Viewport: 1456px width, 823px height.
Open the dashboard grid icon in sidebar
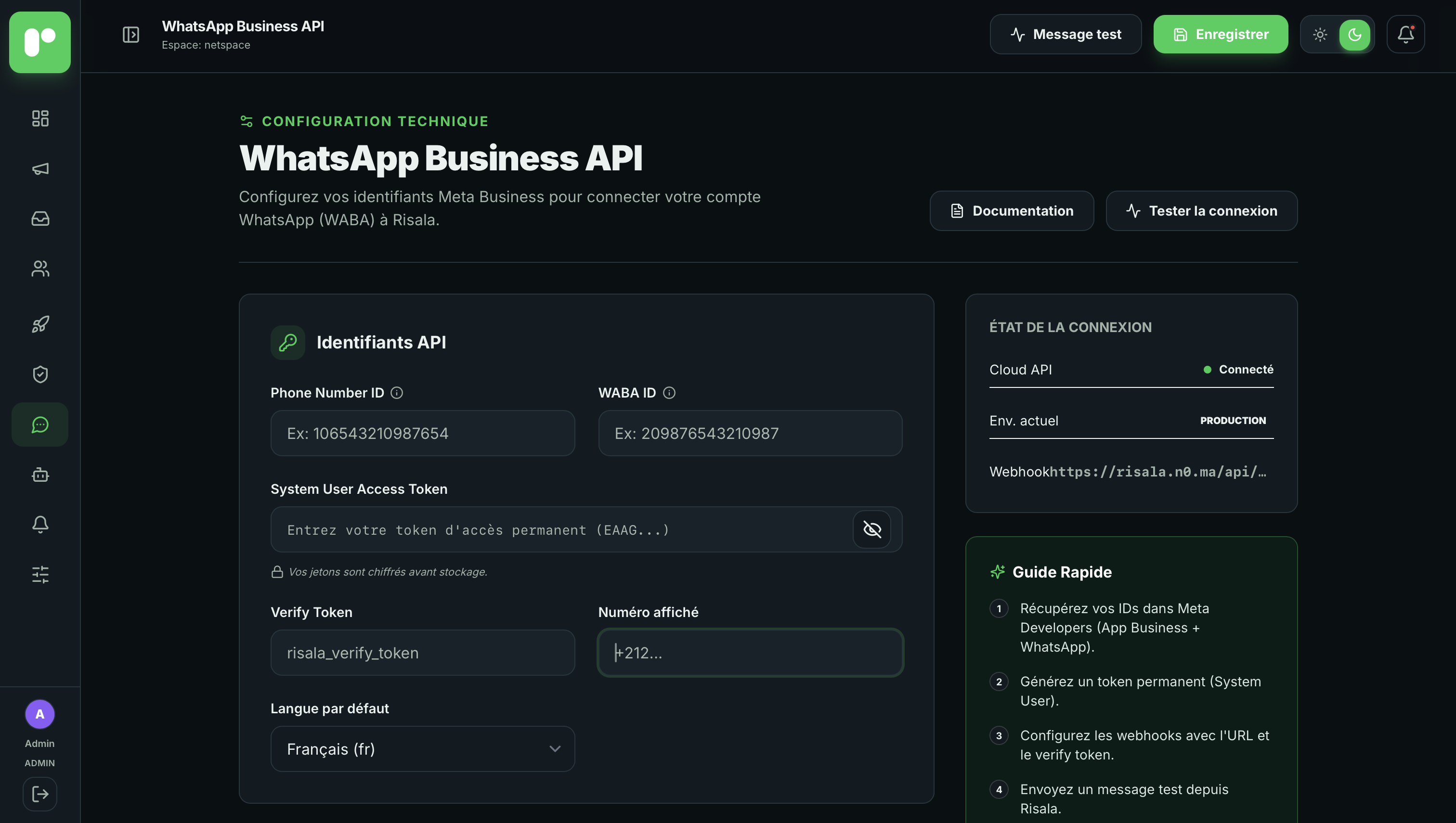coord(40,118)
